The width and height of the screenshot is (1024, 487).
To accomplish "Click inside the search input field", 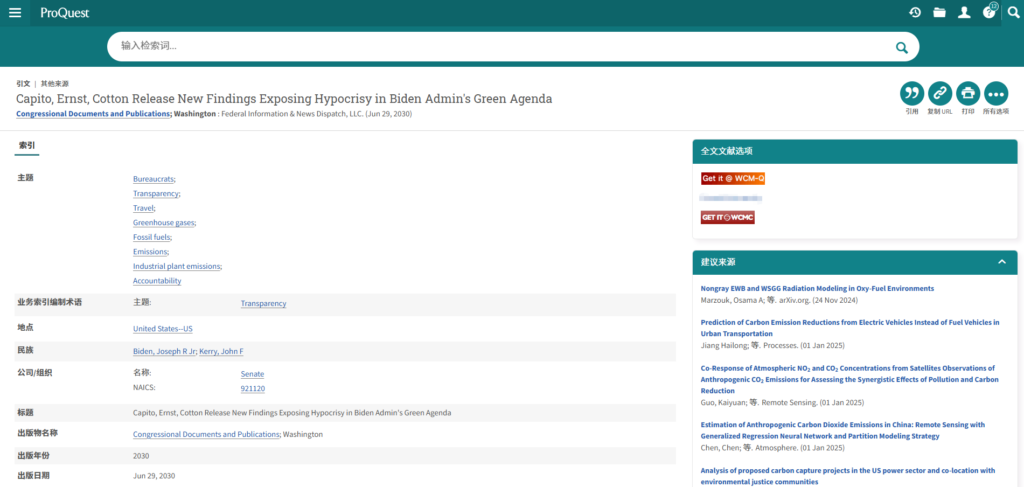I will pyautogui.click(x=500, y=46).
